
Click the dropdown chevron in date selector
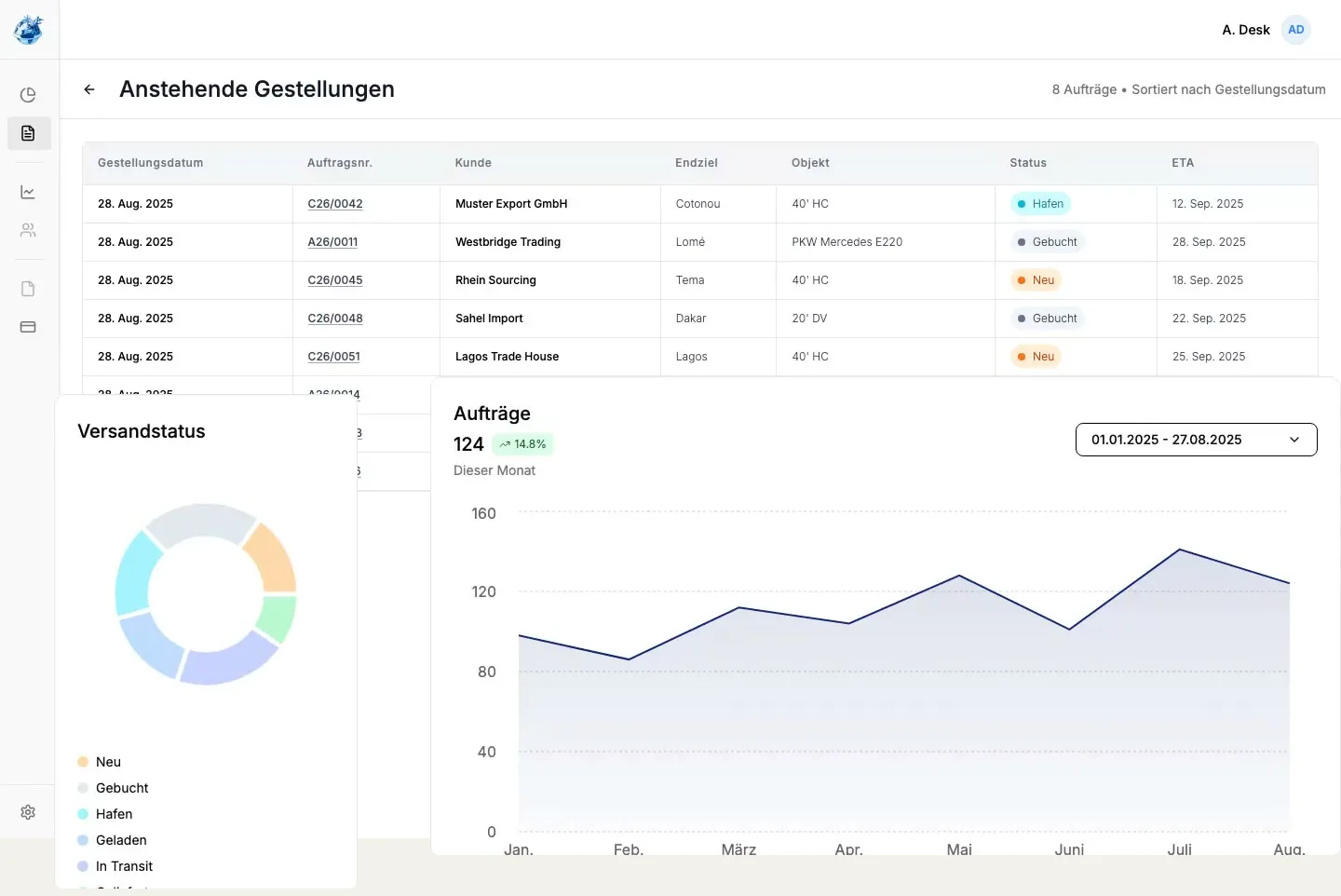pyautogui.click(x=1294, y=440)
